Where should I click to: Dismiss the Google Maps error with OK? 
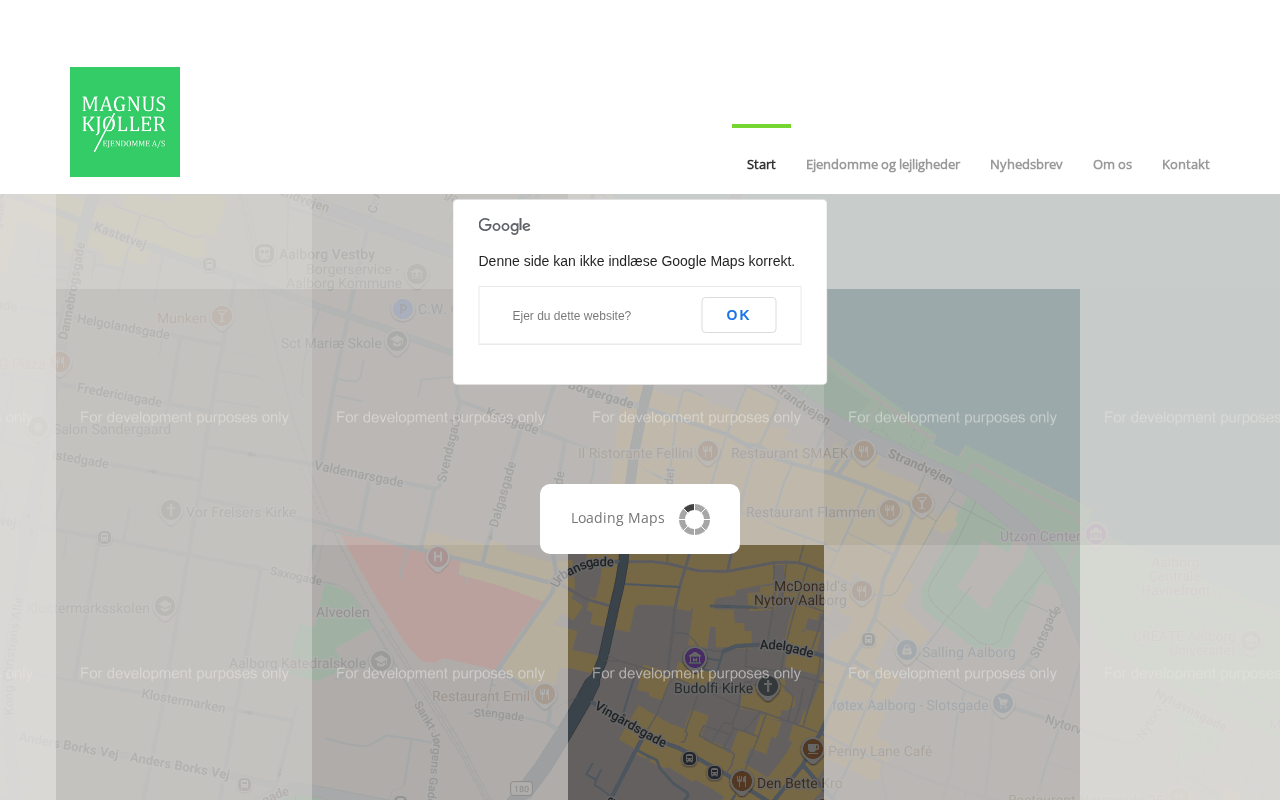click(x=739, y=315)
